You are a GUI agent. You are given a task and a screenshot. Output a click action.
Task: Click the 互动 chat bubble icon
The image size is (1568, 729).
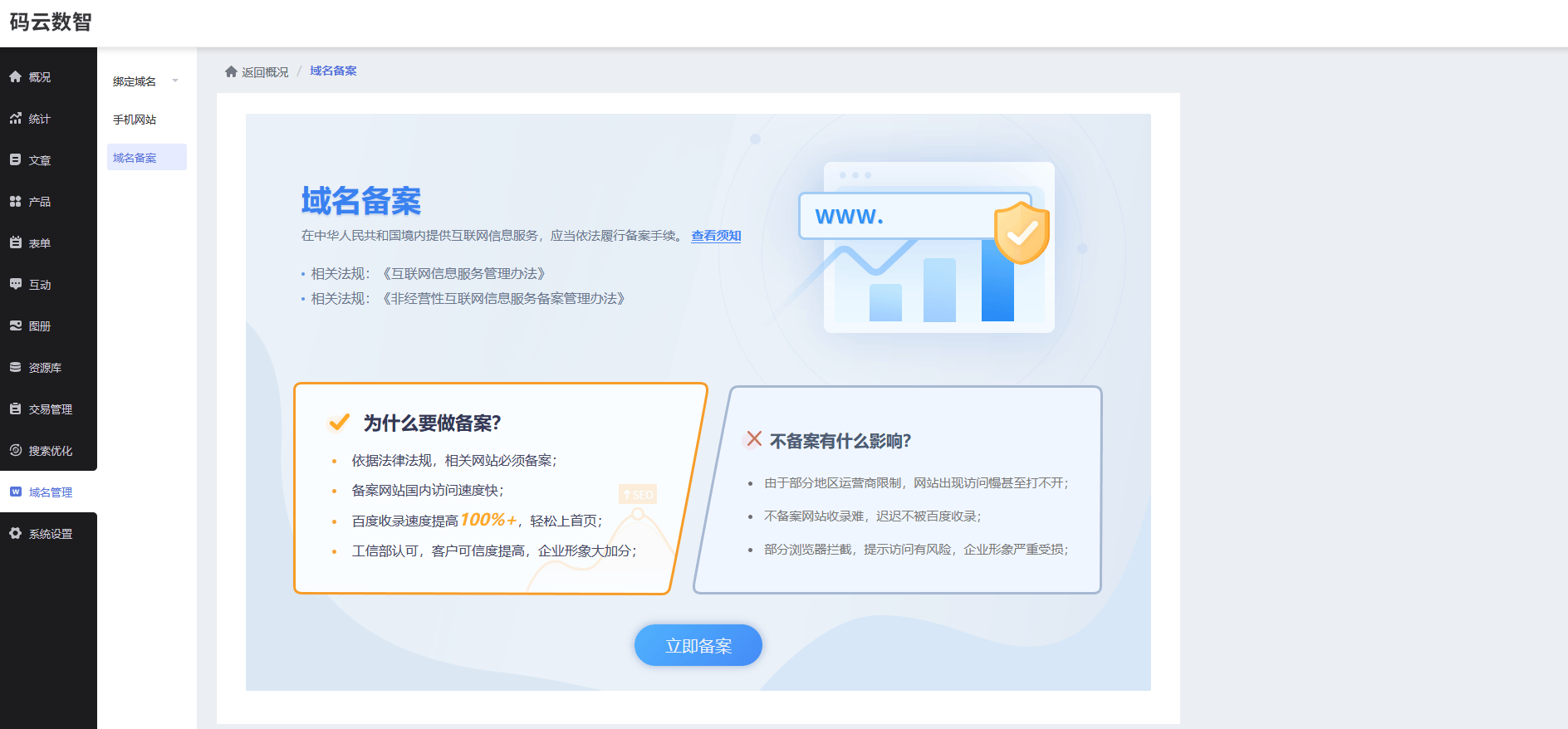coord(15,284)
